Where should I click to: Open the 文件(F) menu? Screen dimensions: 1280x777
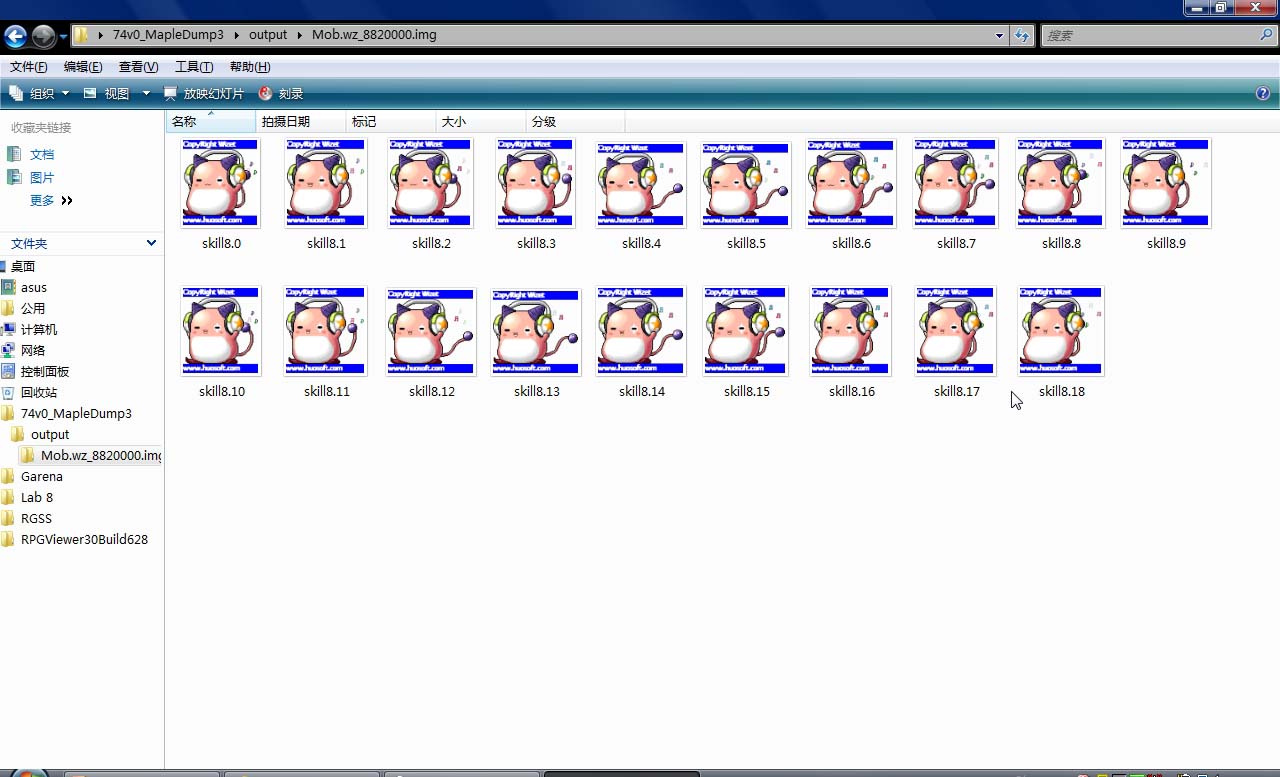click(x=28, y=67)
